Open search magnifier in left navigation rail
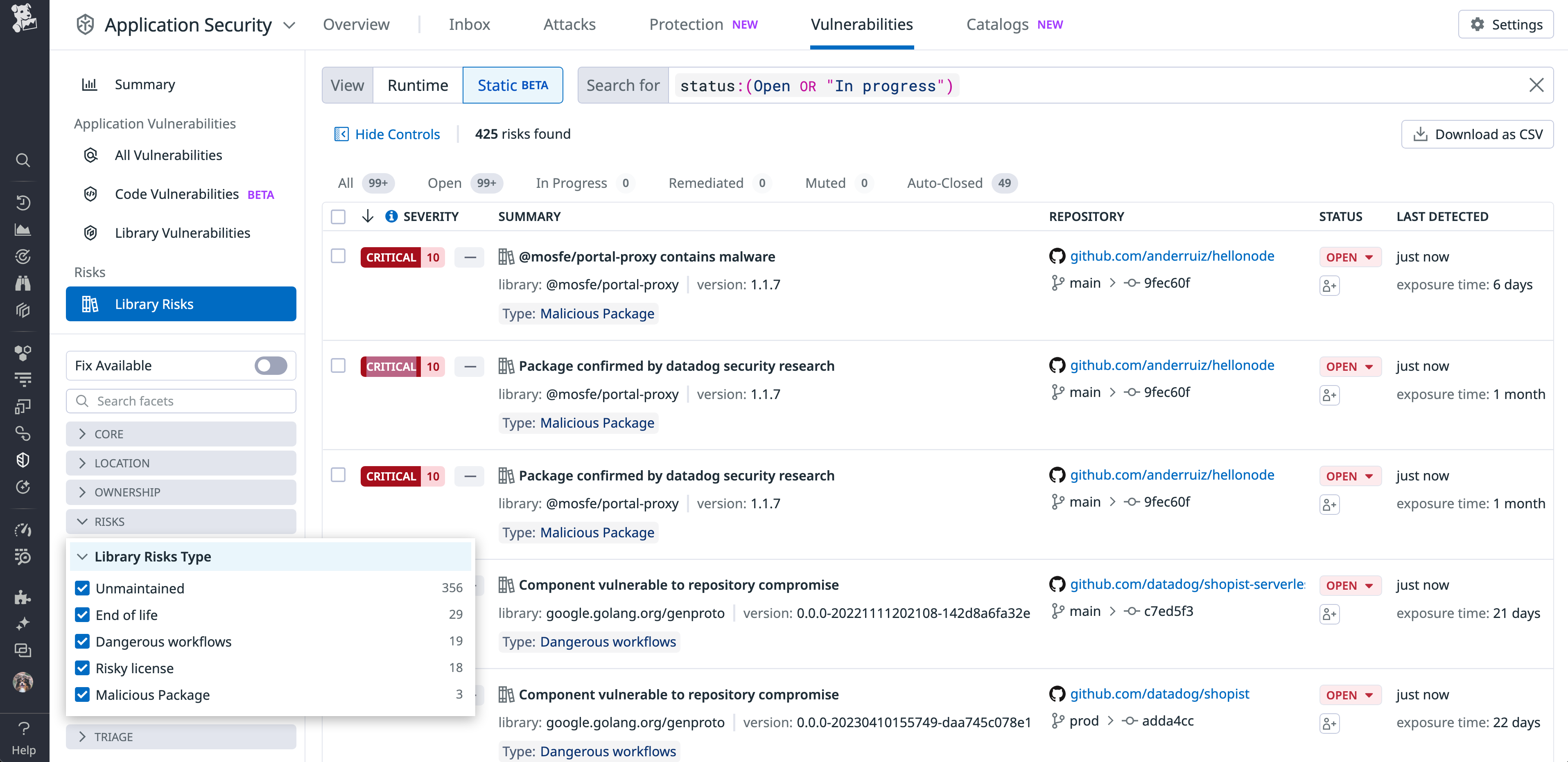This screenshot has width=1568, height=762. pos(23,160)
